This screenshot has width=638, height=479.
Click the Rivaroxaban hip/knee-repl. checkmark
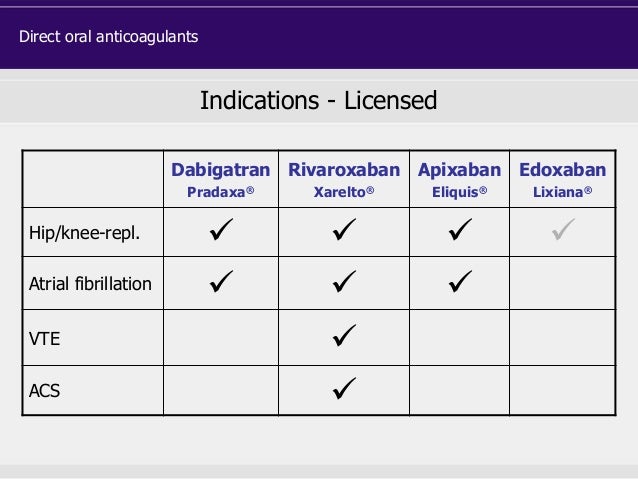click(x=344, y=229)
